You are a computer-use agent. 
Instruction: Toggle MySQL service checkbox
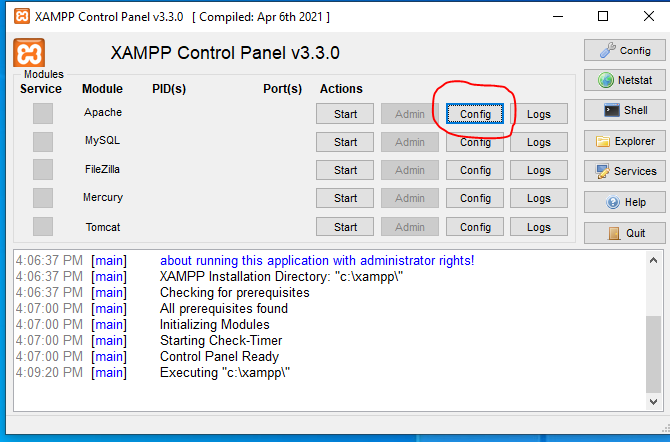coord(43,141)
